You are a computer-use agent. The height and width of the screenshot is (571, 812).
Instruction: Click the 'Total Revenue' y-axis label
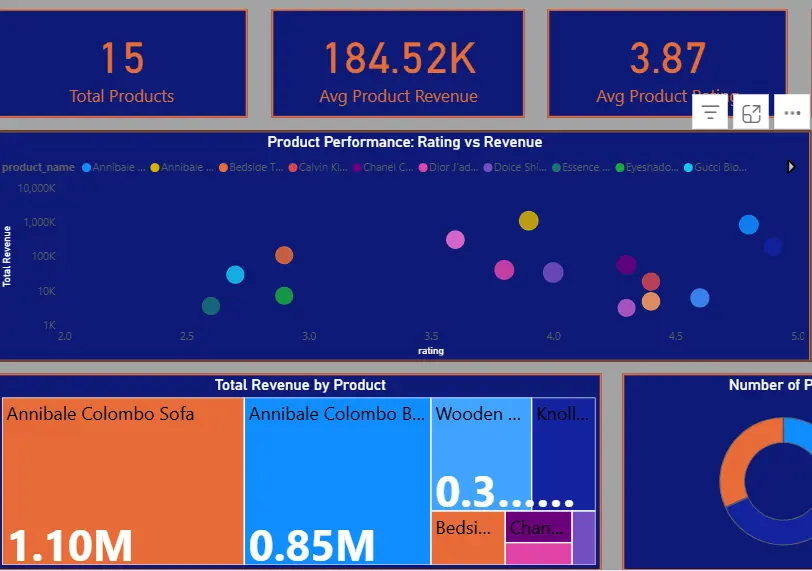pyautogui.click(x=7, y=256)
